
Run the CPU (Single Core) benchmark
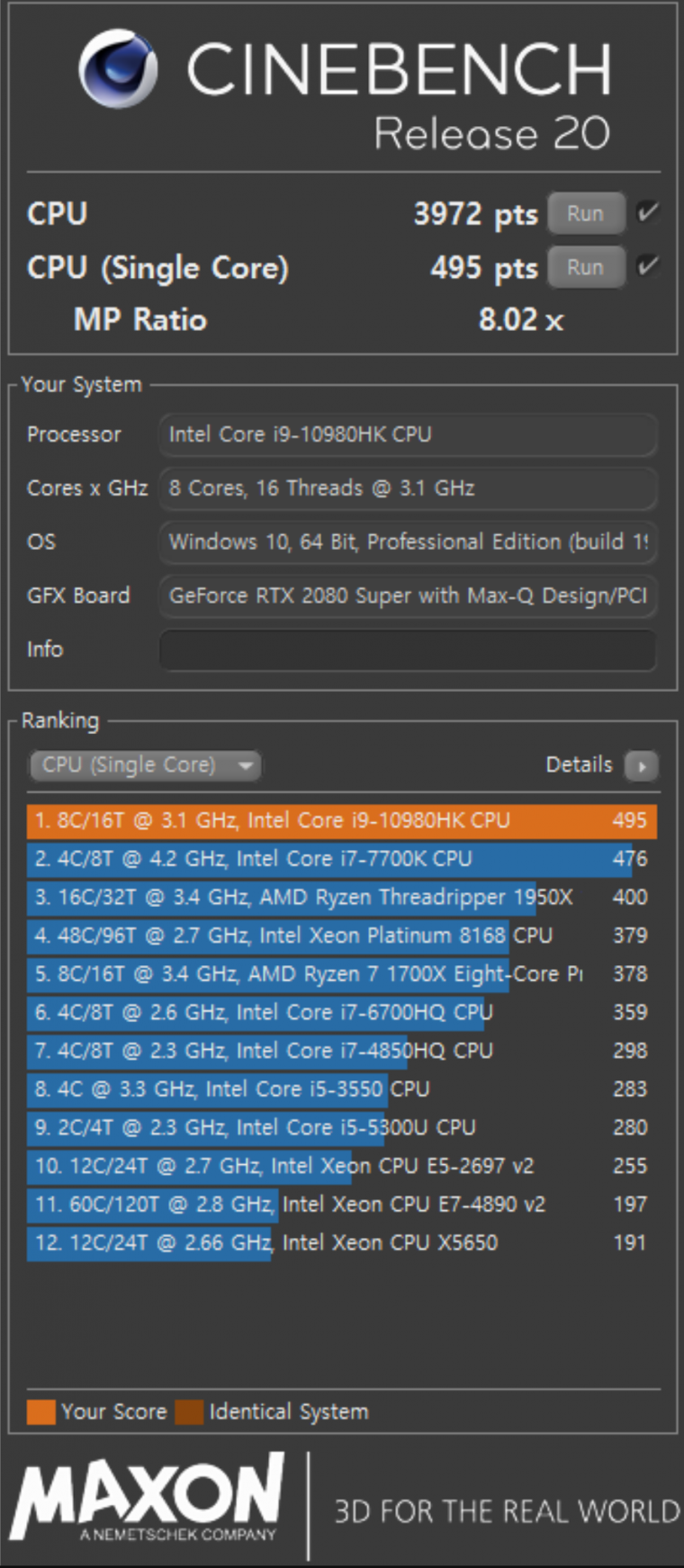pos(586,267)
